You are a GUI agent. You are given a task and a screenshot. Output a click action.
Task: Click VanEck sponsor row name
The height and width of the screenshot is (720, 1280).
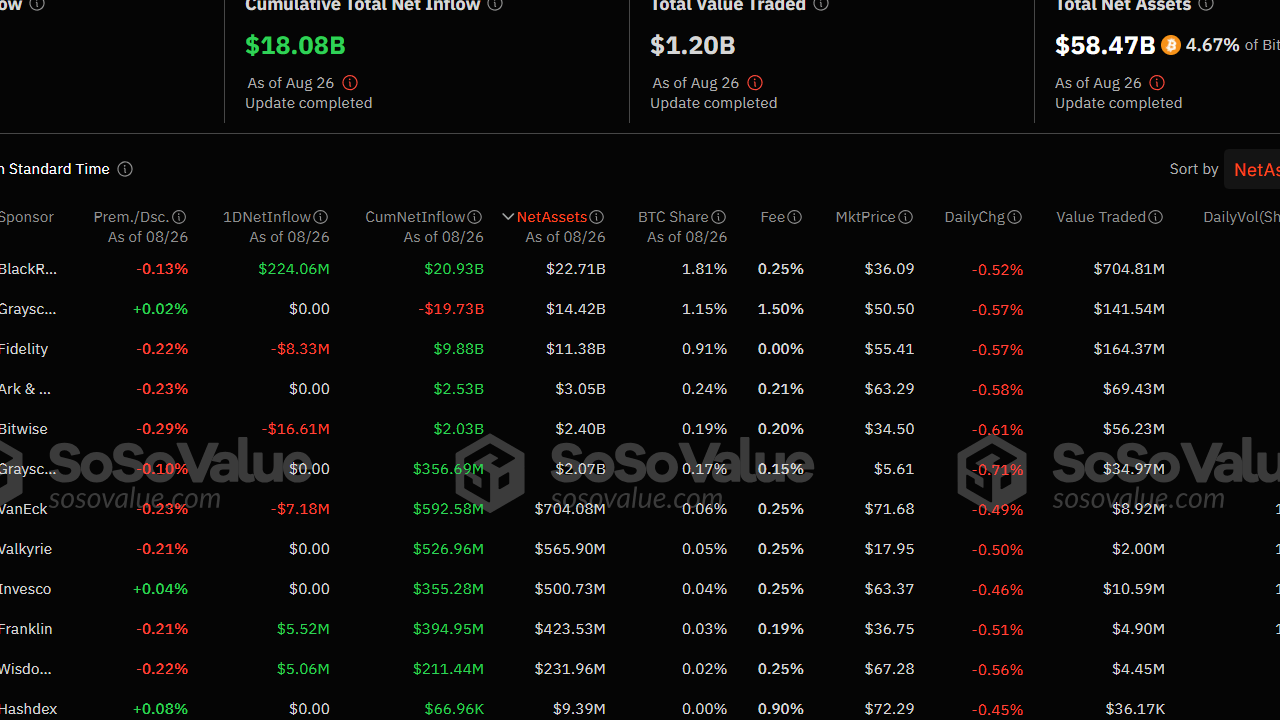pyautogui.click(x=24, y=509)
